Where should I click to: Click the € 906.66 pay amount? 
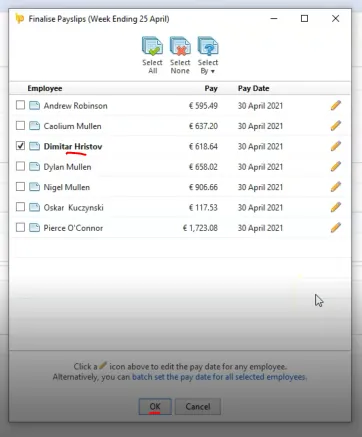pyautogui.click(x=203, y=187)
